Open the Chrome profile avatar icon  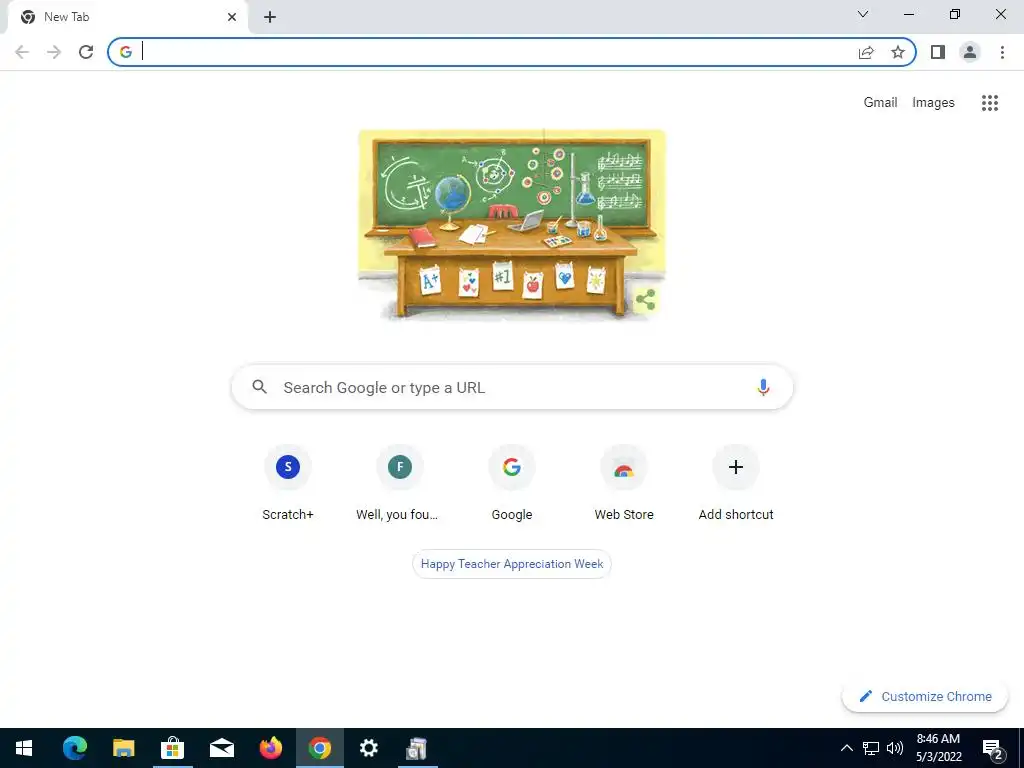pyautogui.click(x=970, y=52)
